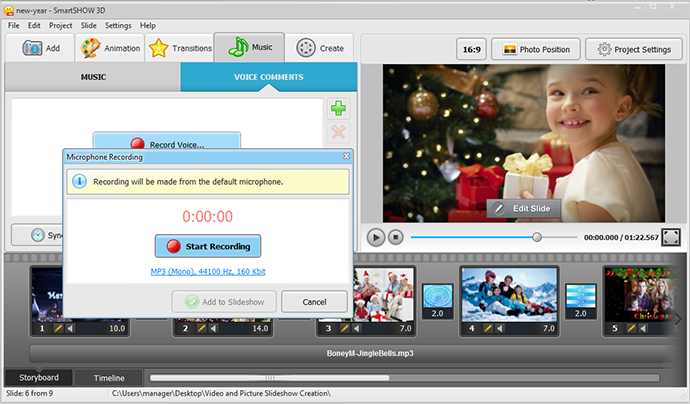
Task: Click storyboard right scroll arrow
Action: (678, 319)
